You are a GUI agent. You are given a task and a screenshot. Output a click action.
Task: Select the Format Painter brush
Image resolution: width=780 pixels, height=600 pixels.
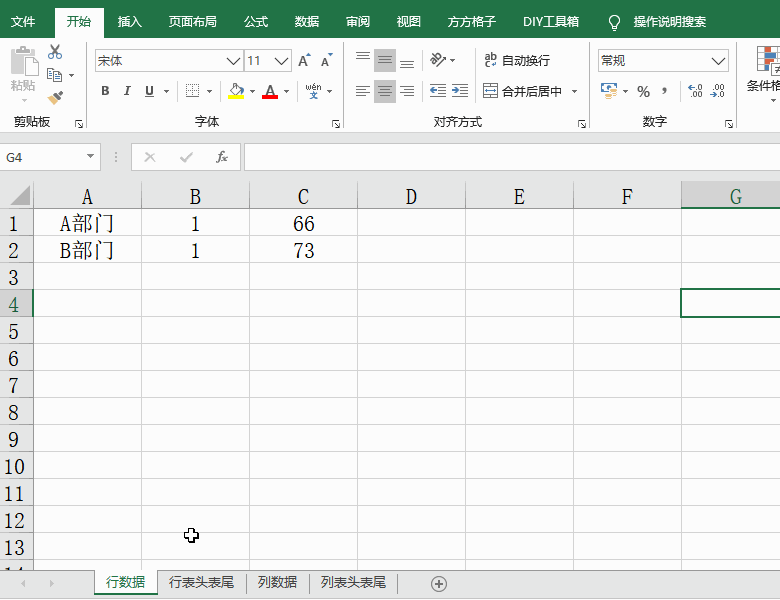tap(55, 98)
